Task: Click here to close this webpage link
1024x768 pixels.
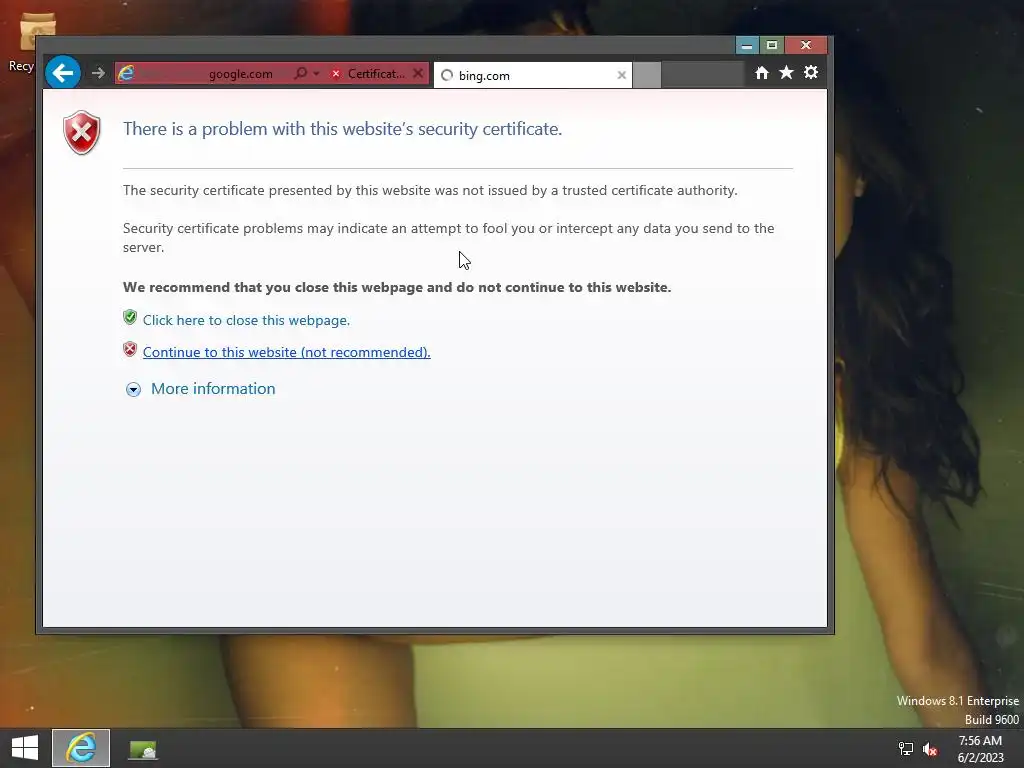Action: [246, 320]
